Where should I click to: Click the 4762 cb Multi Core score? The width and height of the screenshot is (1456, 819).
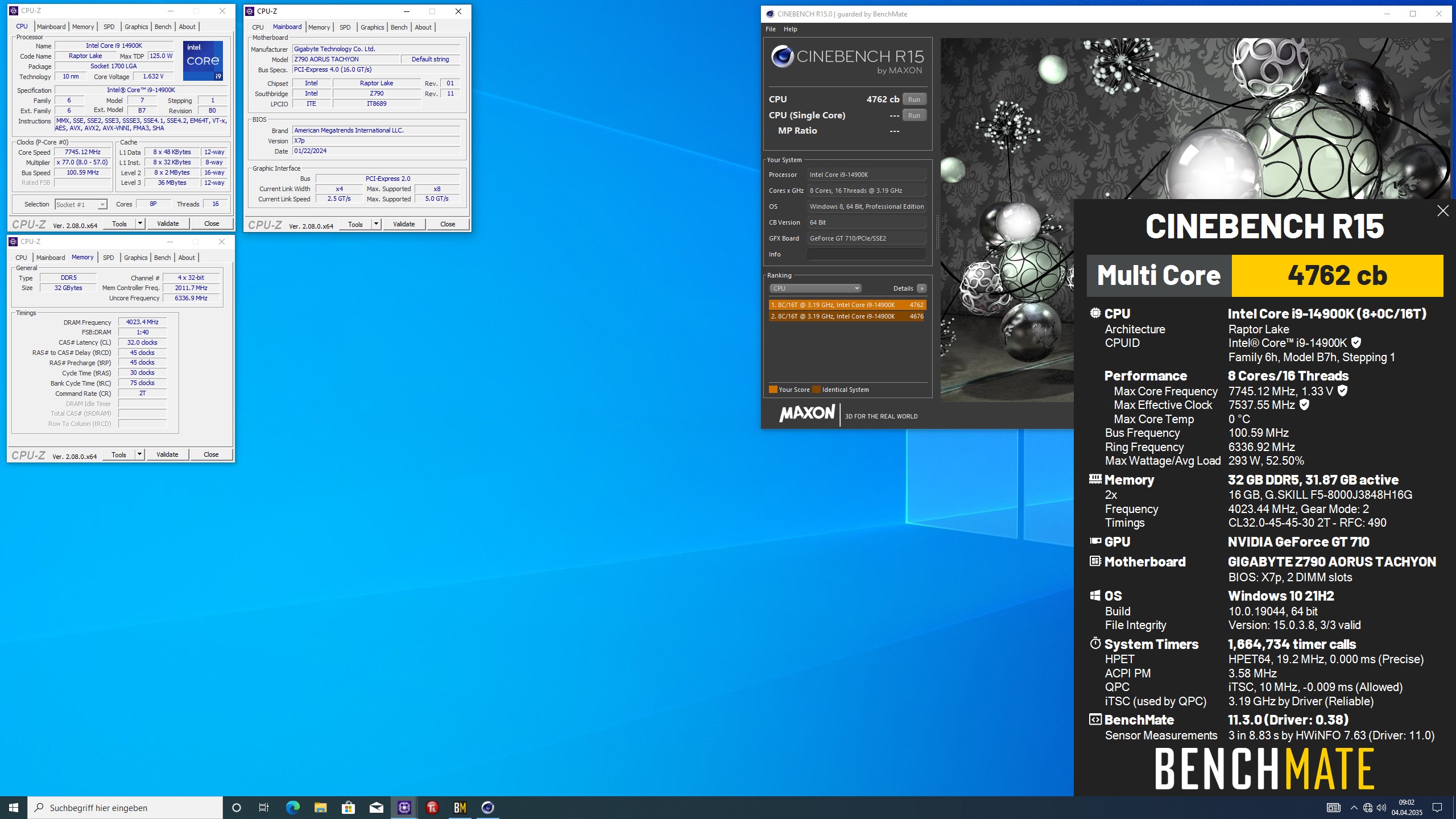point(1337,276)
